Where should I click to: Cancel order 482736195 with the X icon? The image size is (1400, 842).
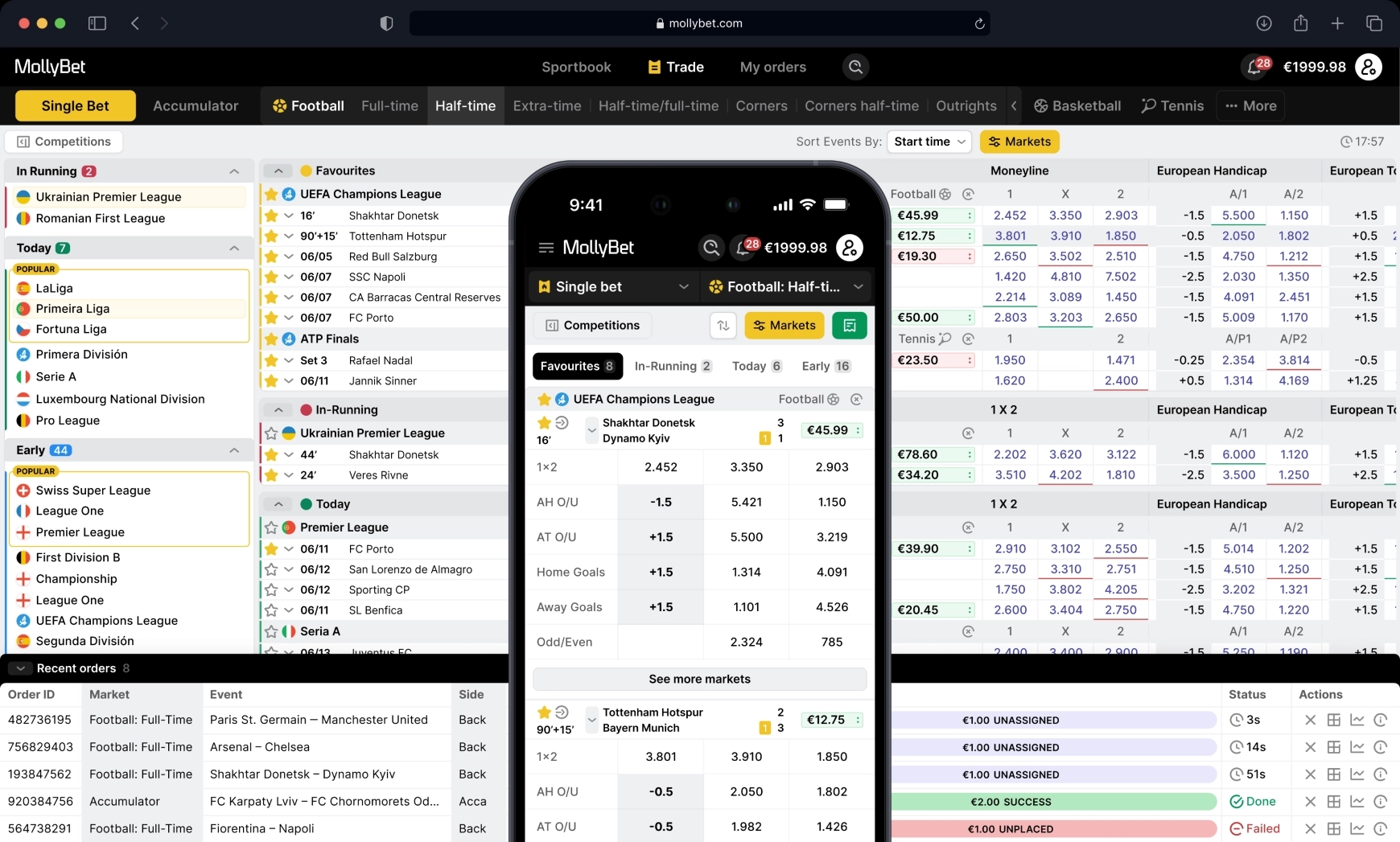pos(1310,721)
